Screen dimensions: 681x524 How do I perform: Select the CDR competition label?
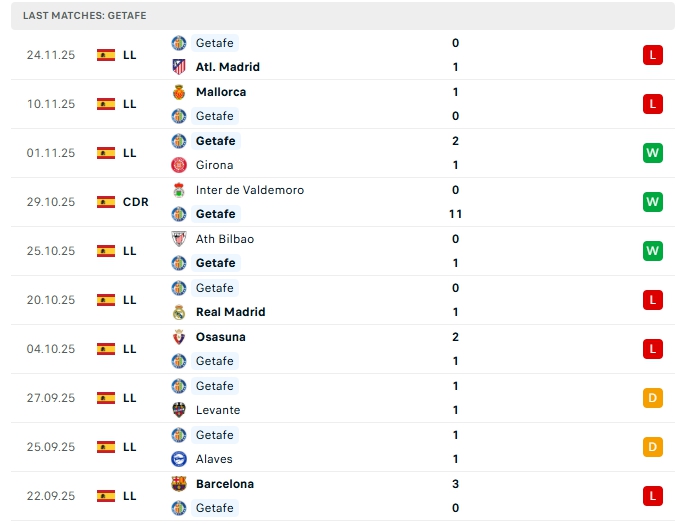pyautogui.click(x=136, y=202)
